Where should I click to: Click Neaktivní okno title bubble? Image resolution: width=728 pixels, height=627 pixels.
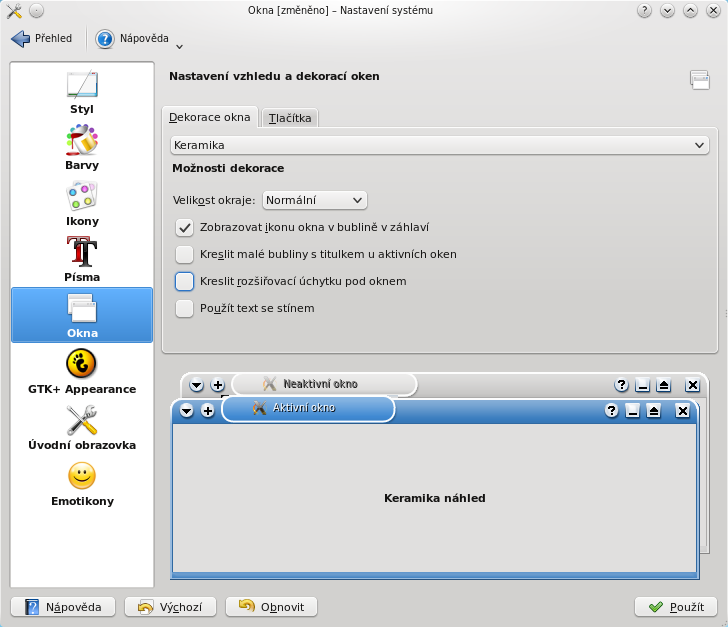point(324,384)
